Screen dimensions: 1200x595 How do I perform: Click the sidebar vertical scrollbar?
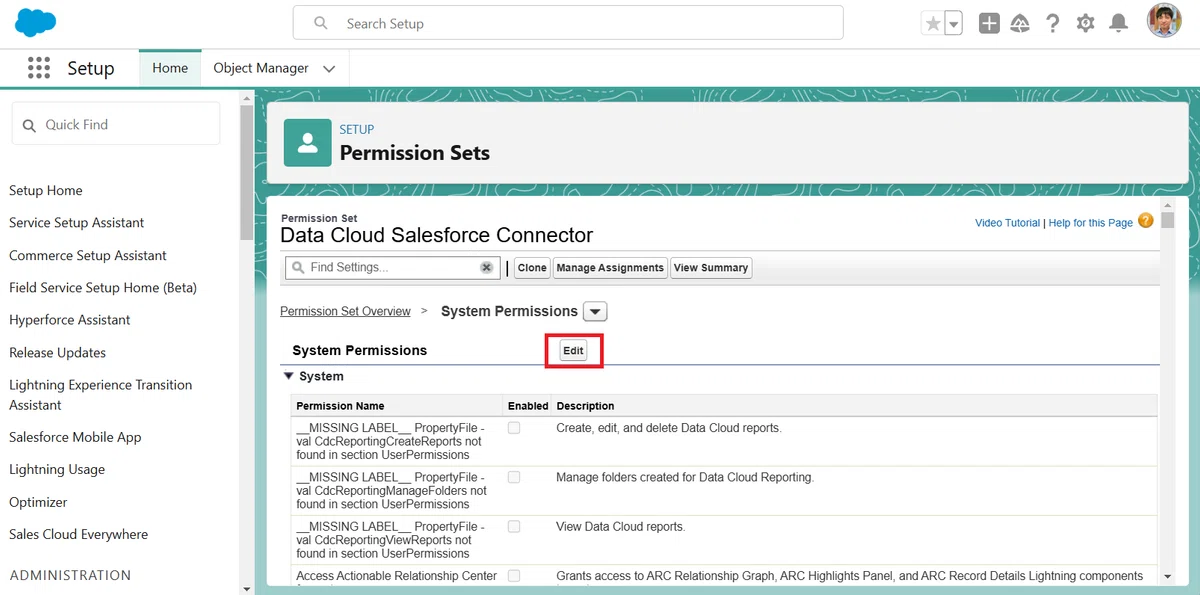point(247,173)
